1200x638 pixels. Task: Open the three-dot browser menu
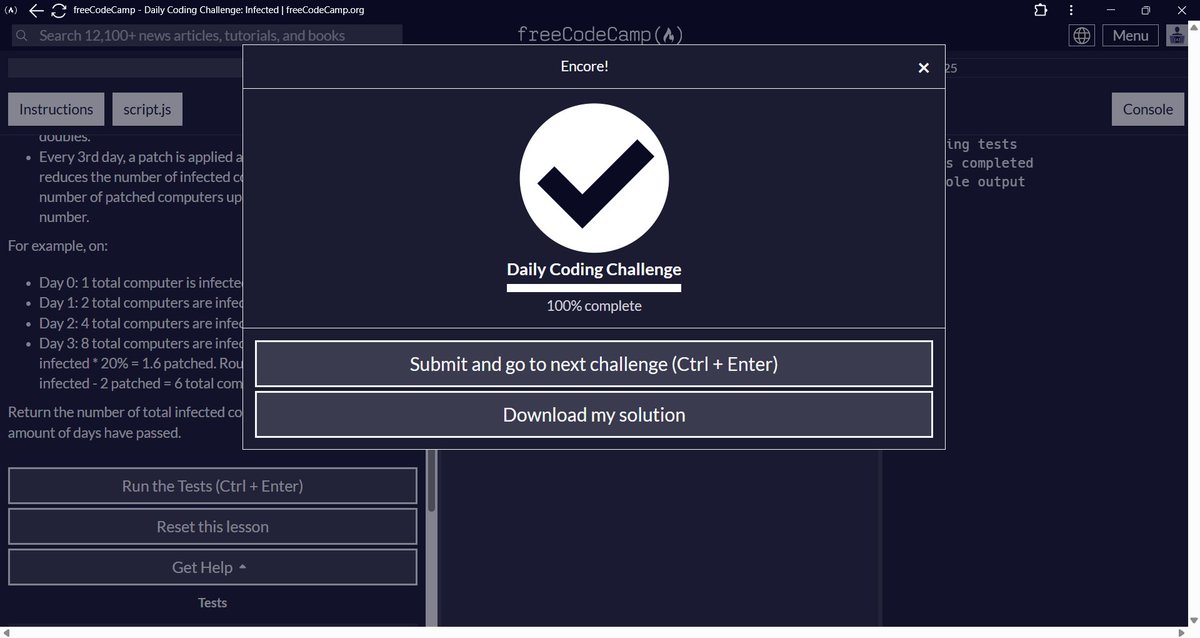[1072, 10]
